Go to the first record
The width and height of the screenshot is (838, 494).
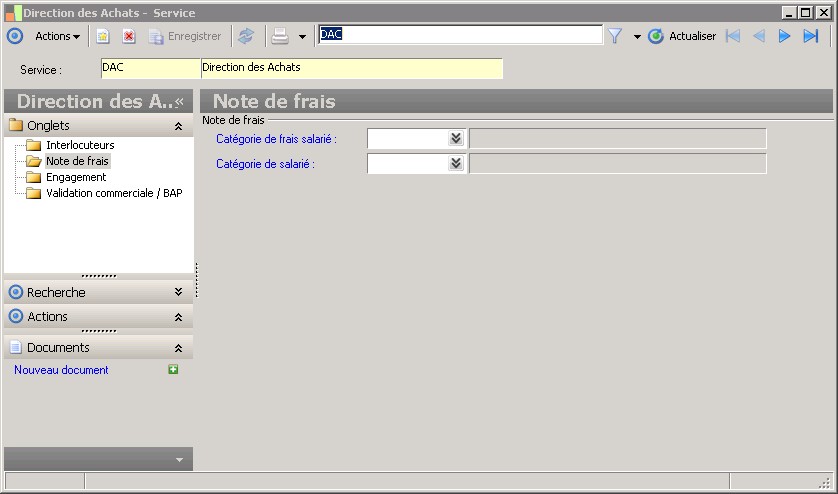(x=733, y=36)
